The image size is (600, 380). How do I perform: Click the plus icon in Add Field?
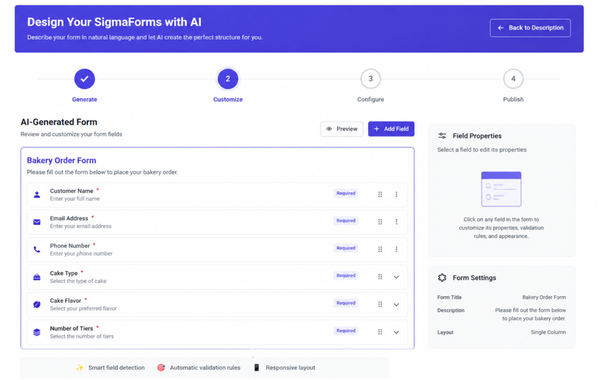[377, 129]
